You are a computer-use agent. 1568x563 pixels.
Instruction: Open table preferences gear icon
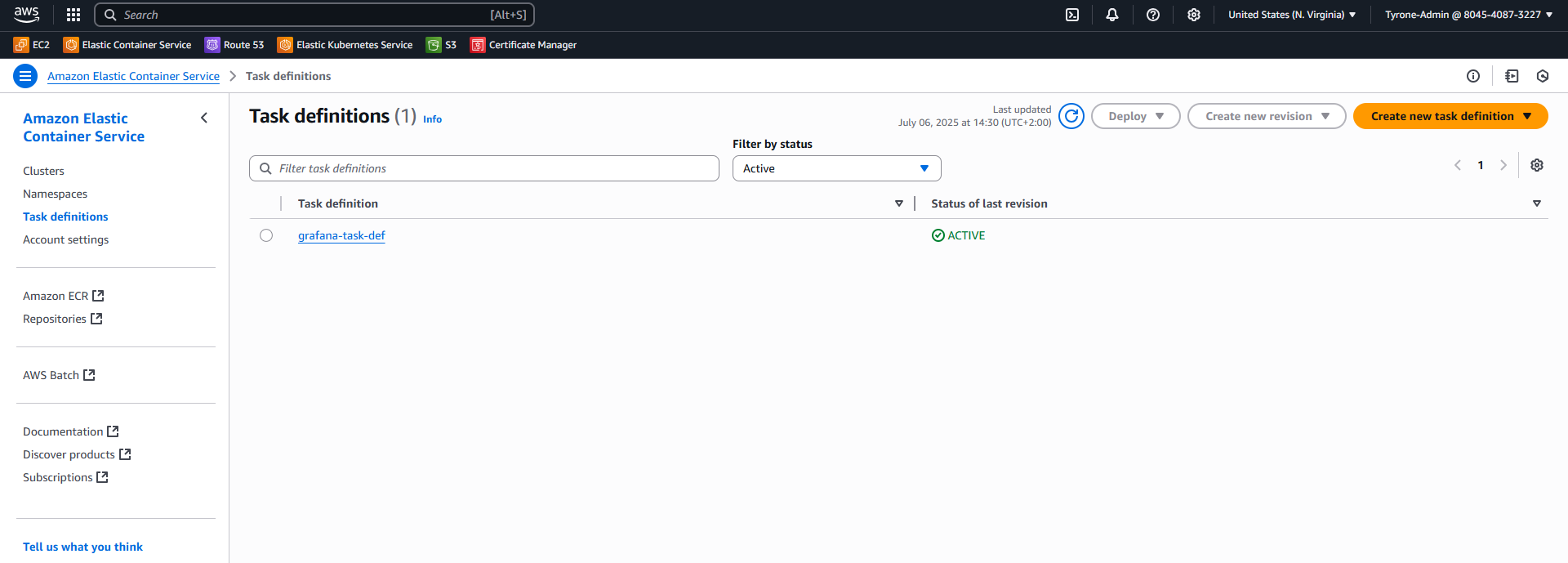pyautogui.click(x=1536, y=165)
